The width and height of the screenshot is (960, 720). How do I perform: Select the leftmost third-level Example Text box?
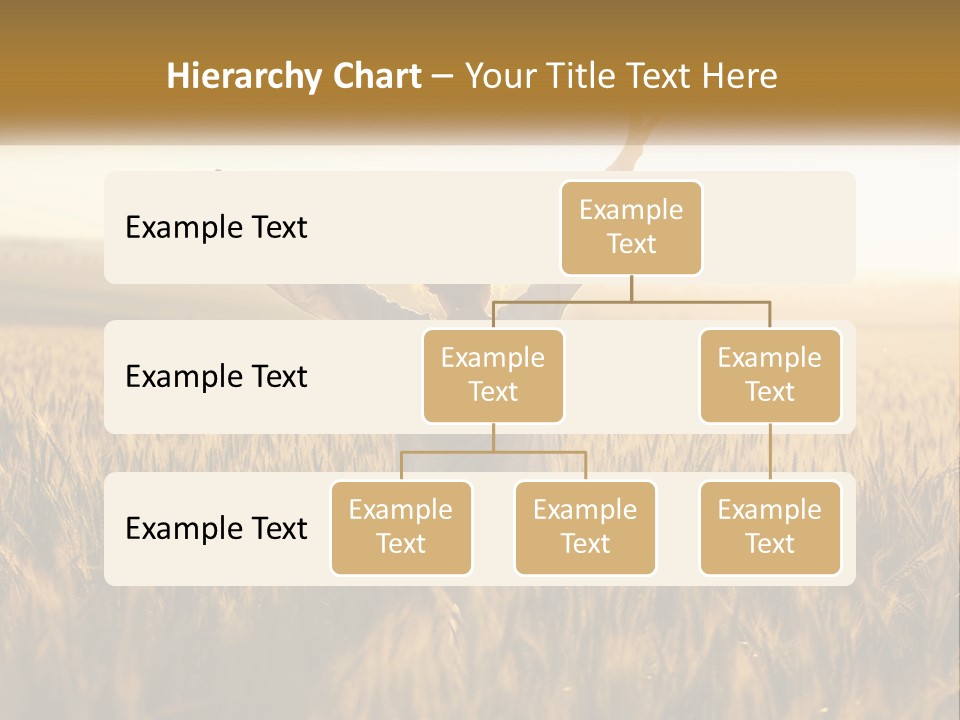401,527
